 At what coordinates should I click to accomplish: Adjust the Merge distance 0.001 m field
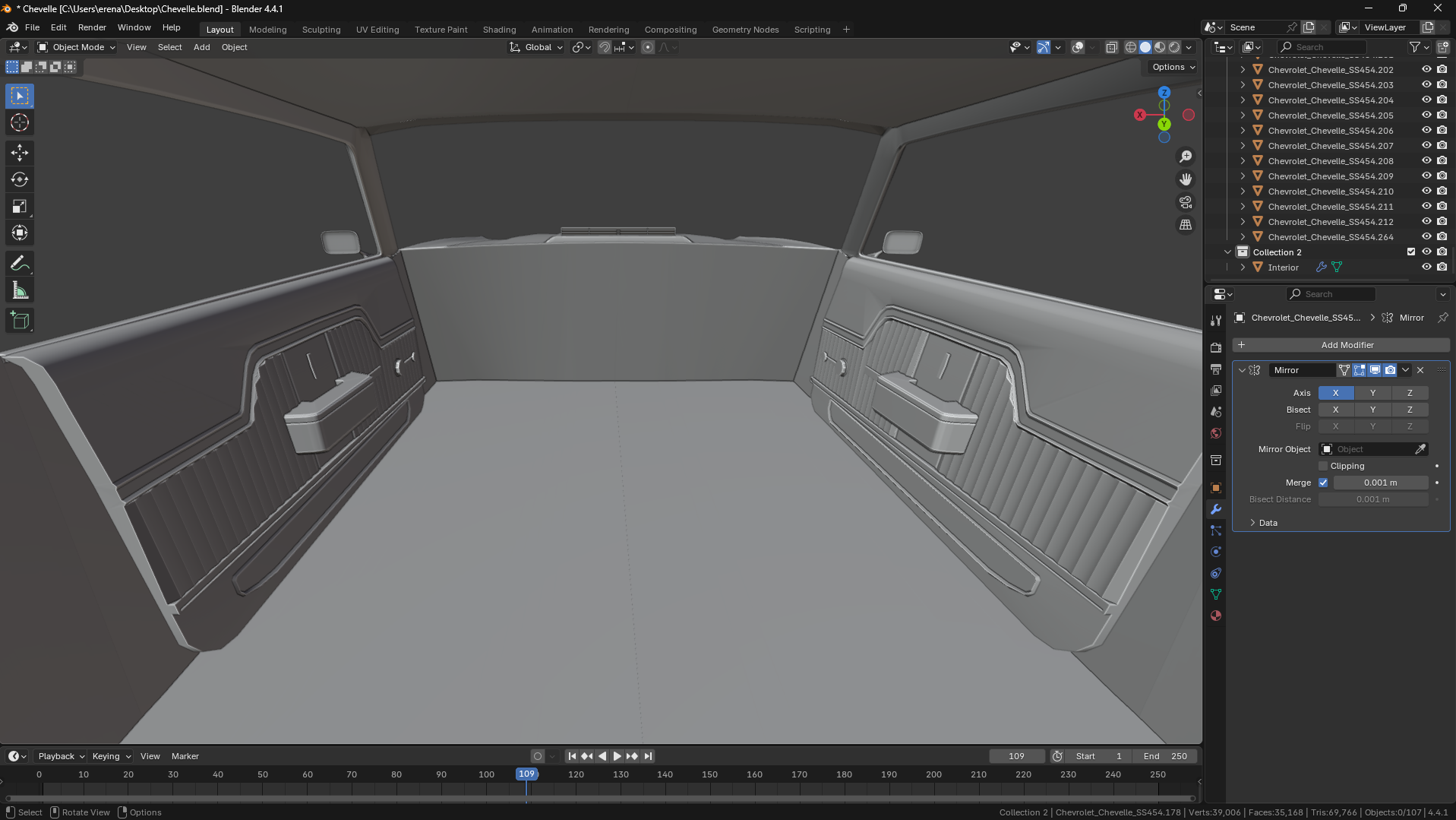1381,483
